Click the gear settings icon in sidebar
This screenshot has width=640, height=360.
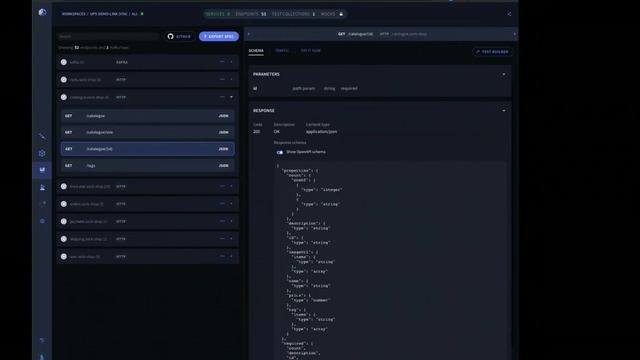coord(42,153)
